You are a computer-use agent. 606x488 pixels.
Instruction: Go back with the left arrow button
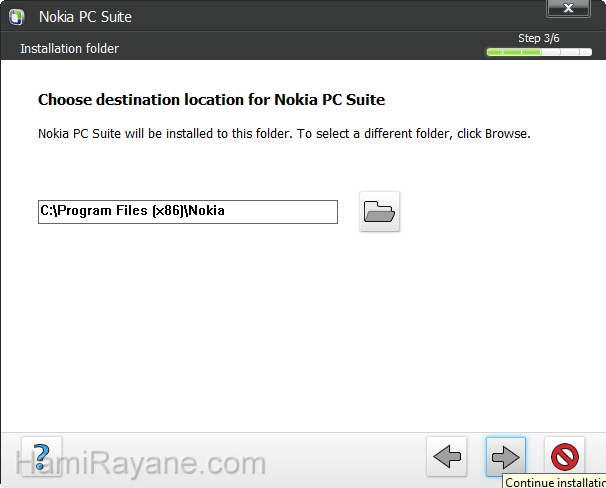447,457
